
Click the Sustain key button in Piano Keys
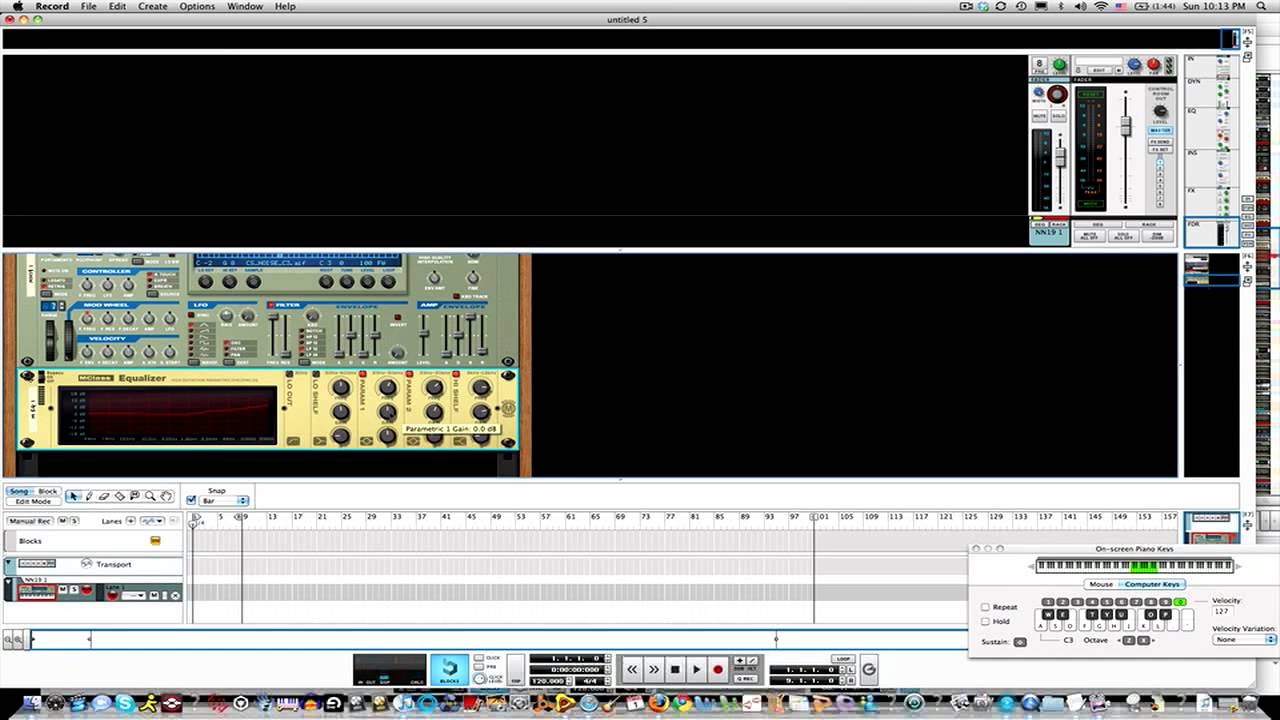[1020, 642]
